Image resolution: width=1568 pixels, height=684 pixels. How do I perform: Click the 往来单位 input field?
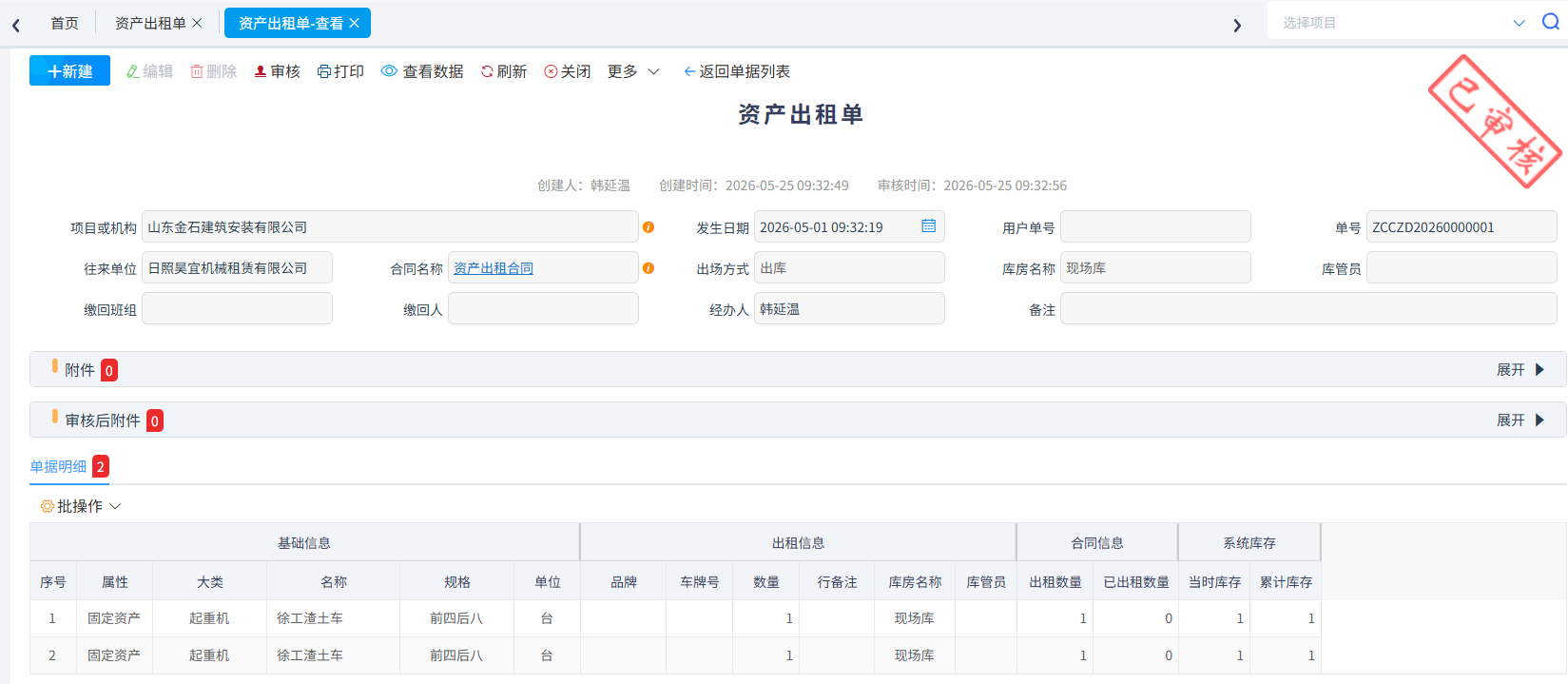click(237, 267)
